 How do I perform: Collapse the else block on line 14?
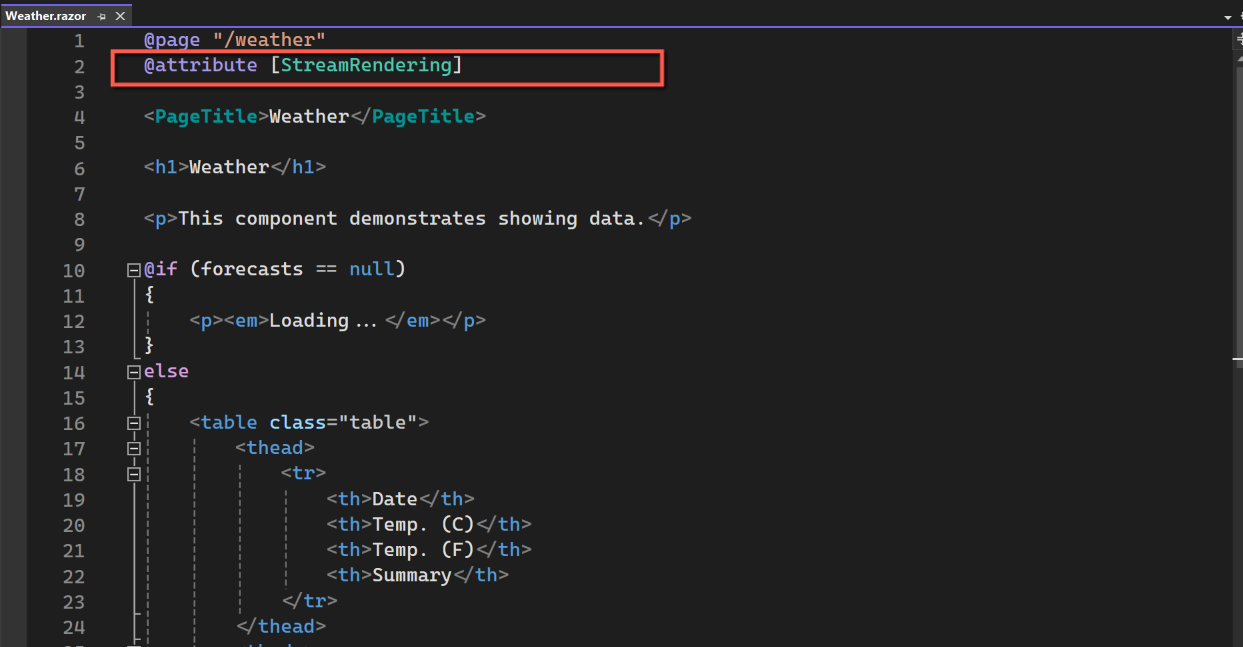133,370
